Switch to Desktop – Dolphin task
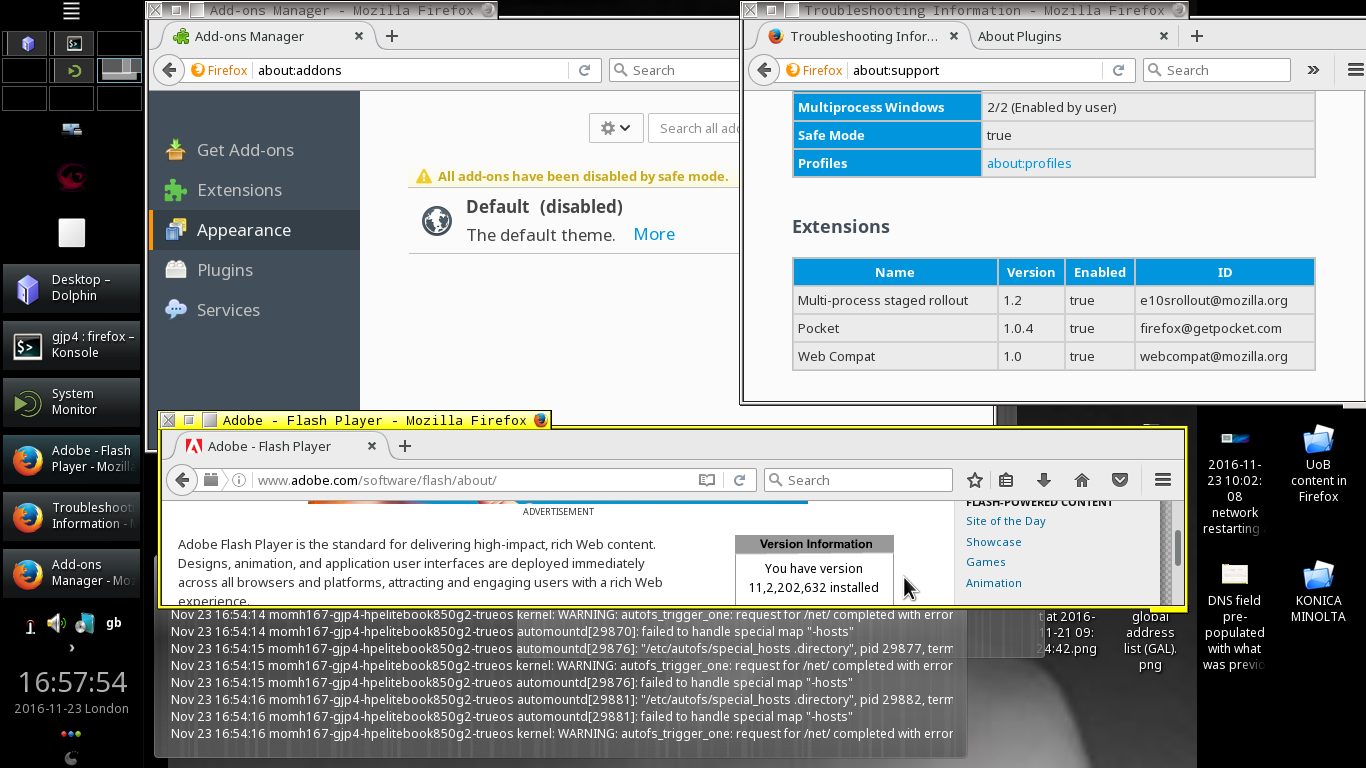Screen dimensions: 1366x768 click(71, 288)
